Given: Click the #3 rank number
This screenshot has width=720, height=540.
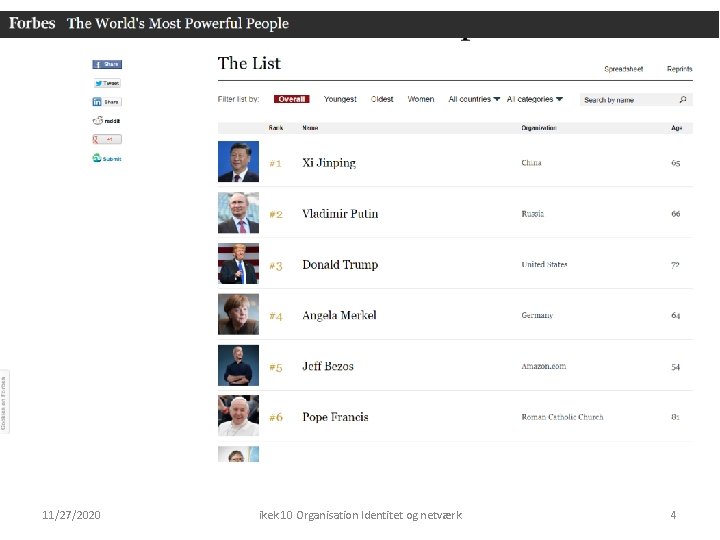Looking at the screenshot, I should point(276,266).
